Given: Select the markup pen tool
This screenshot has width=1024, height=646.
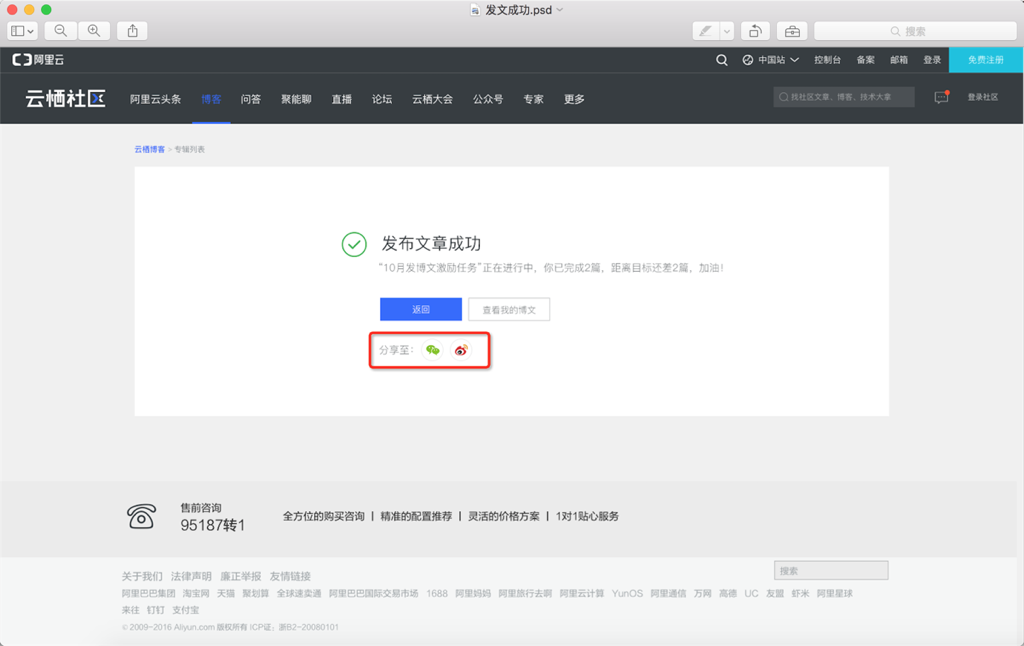Looking at the screenshot, I should point(706,31).
